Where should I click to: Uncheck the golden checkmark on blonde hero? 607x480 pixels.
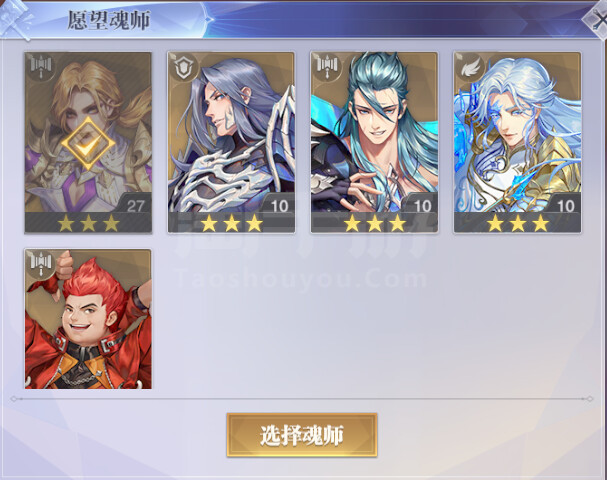pyautogui.click(x=88, y=143)
